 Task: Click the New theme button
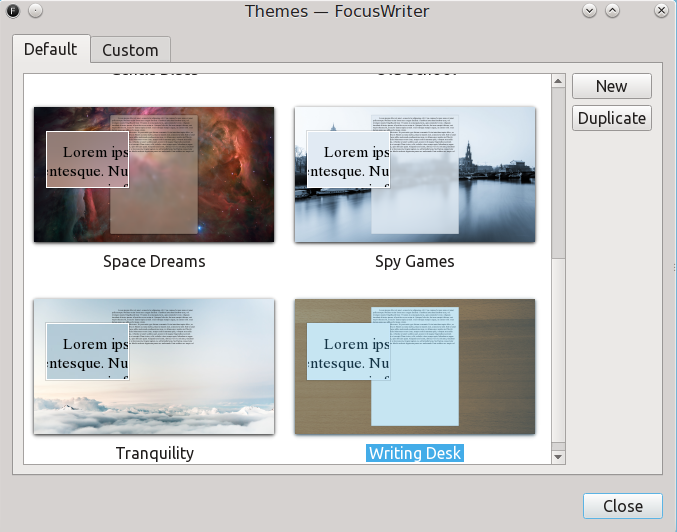[612, 86]
